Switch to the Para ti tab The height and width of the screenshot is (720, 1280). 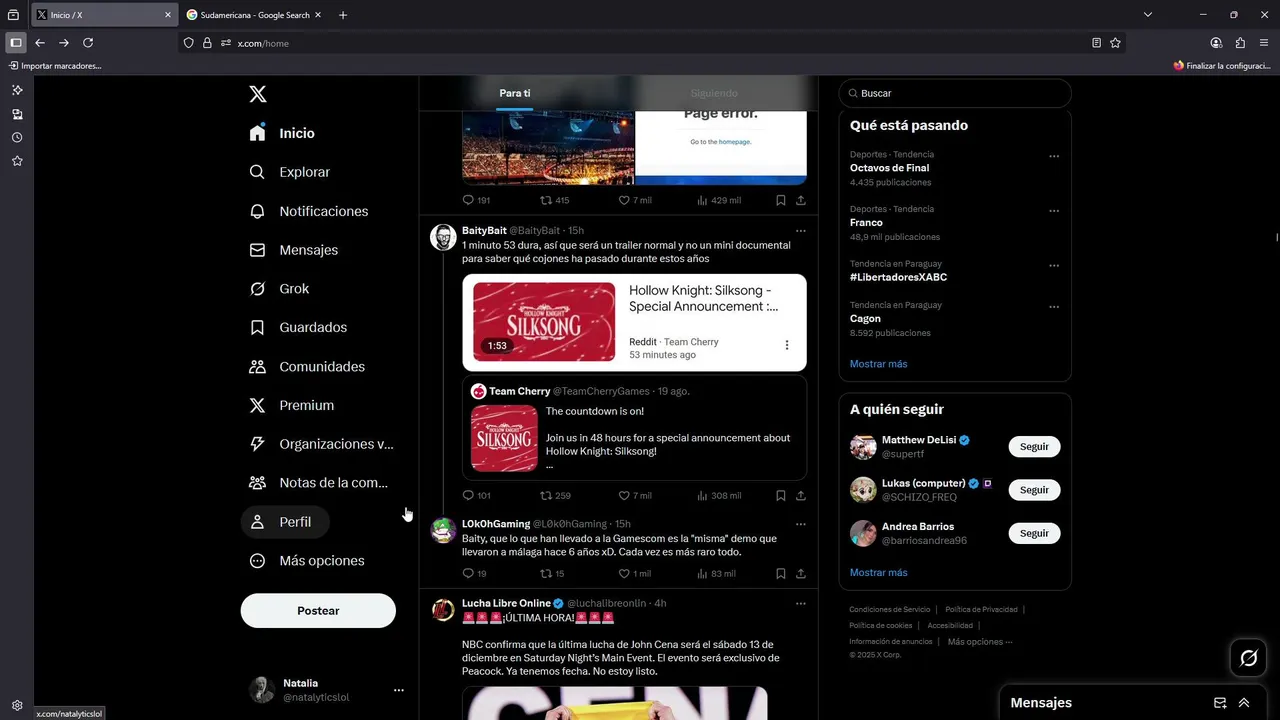pos(515,93)
